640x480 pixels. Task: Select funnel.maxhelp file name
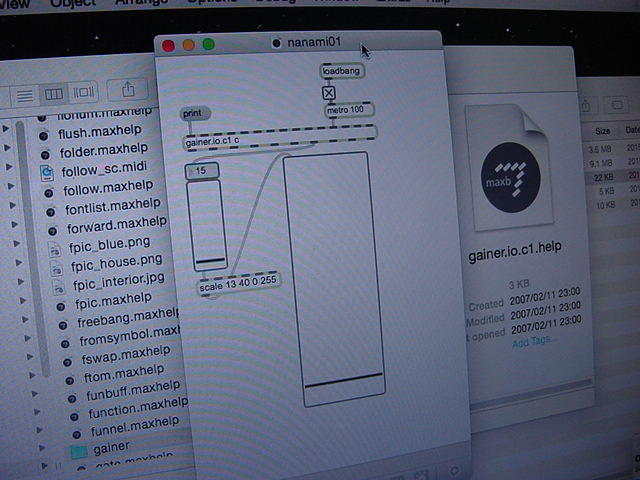pos(135,426)
